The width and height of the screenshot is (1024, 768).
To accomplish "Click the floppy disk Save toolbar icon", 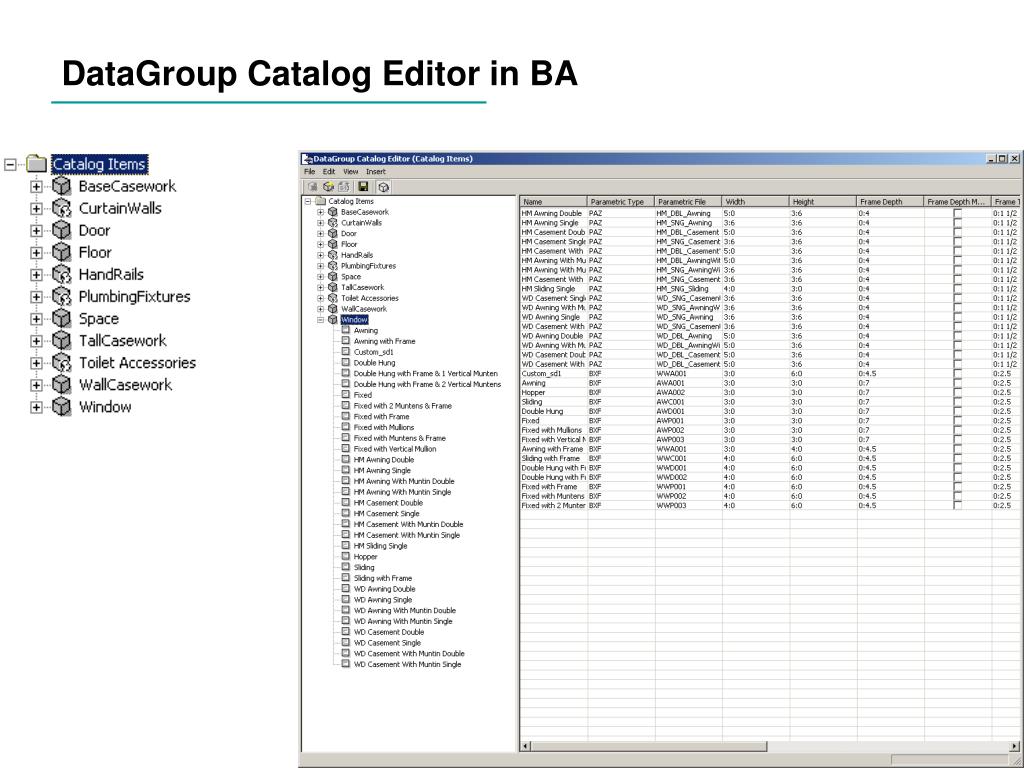I will click(x=363, y=187).
